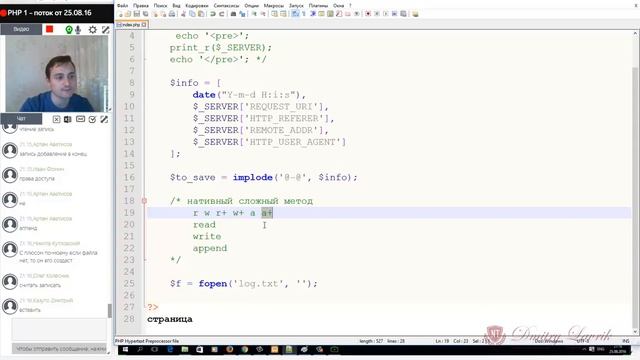Viewport: 640px width, 360px height.
Task: Open video settings gear icon
Action: [x=93, y=29]
